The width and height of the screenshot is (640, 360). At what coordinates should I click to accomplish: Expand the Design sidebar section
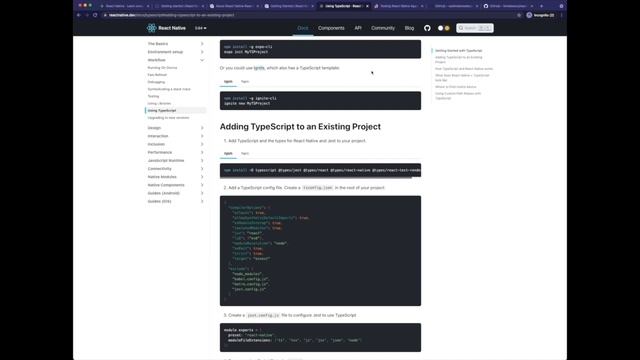pos(176,128)
